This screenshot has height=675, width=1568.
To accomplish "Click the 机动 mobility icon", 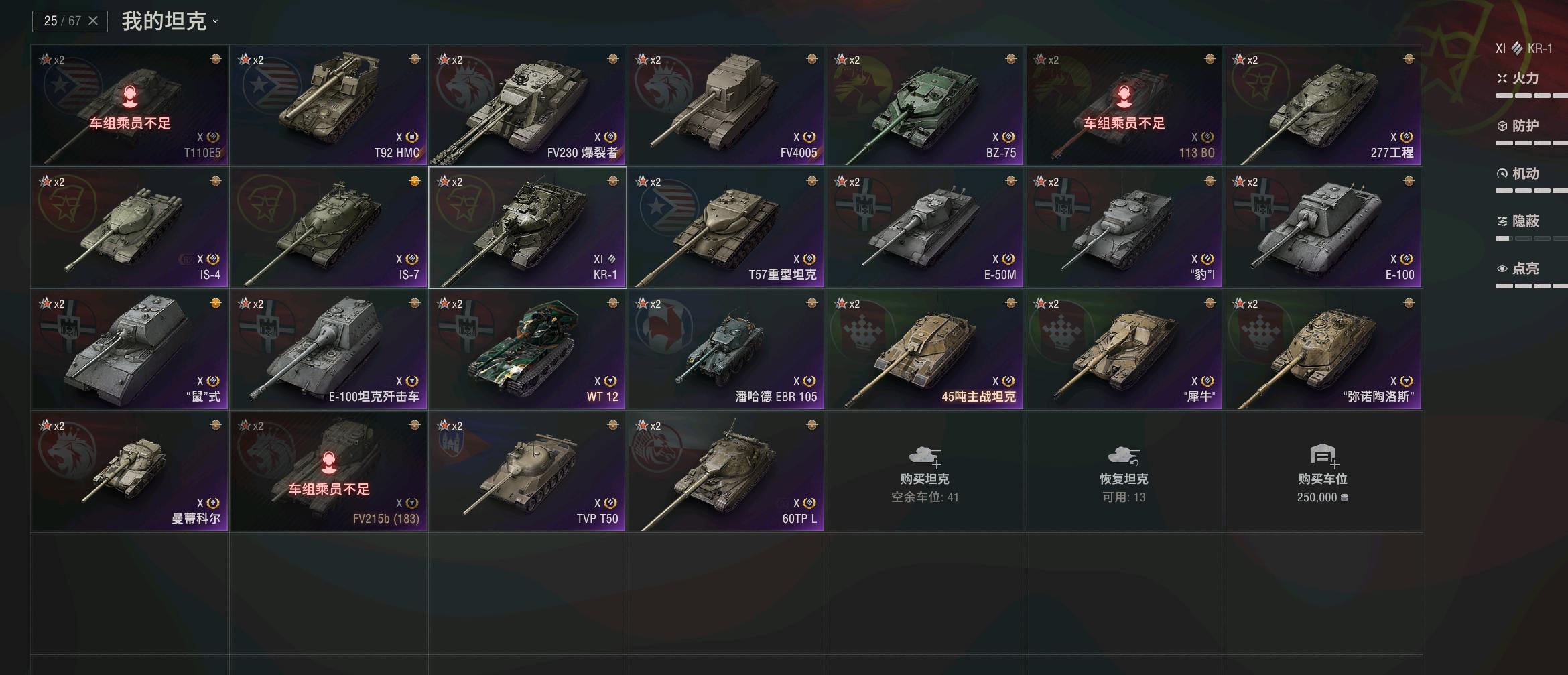I will 1502,174.
